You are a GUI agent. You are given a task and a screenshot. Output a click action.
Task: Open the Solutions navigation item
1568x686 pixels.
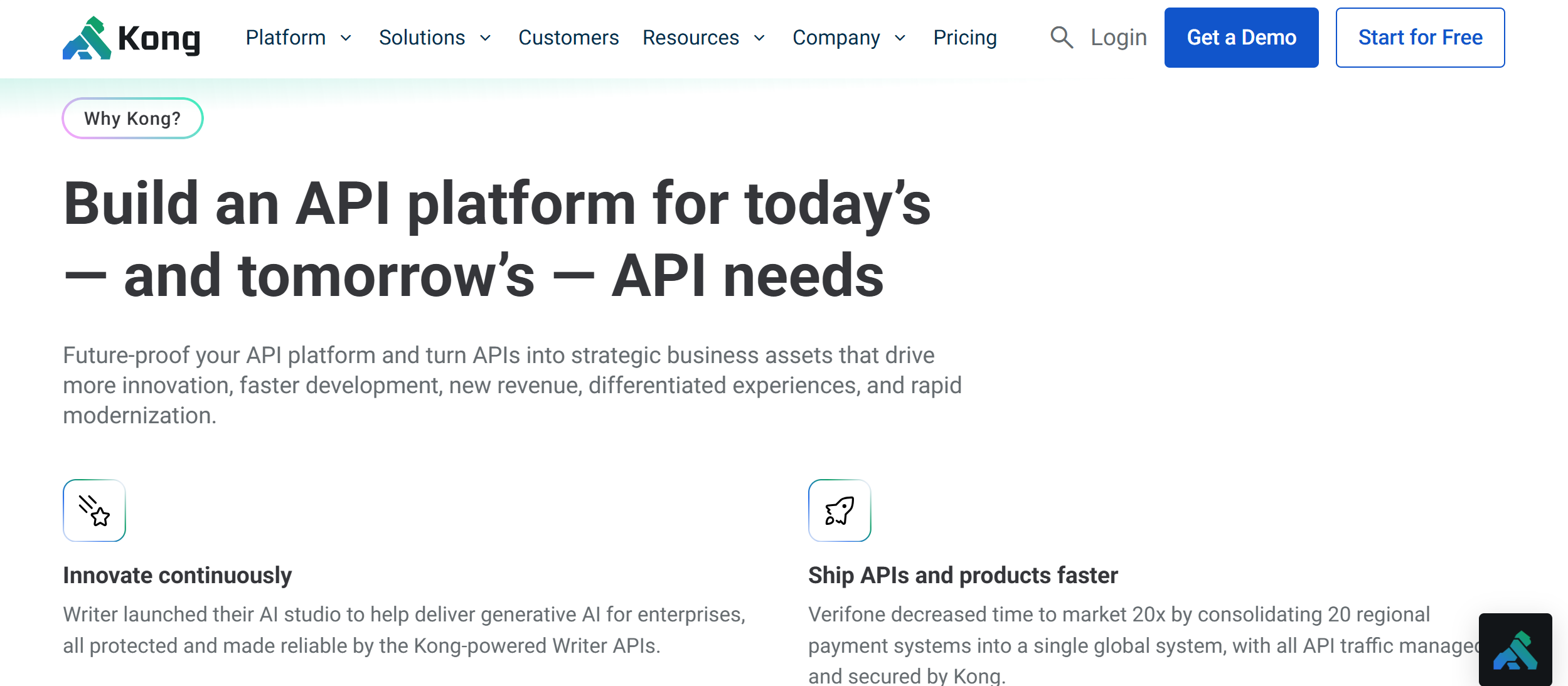click(422, 38)
